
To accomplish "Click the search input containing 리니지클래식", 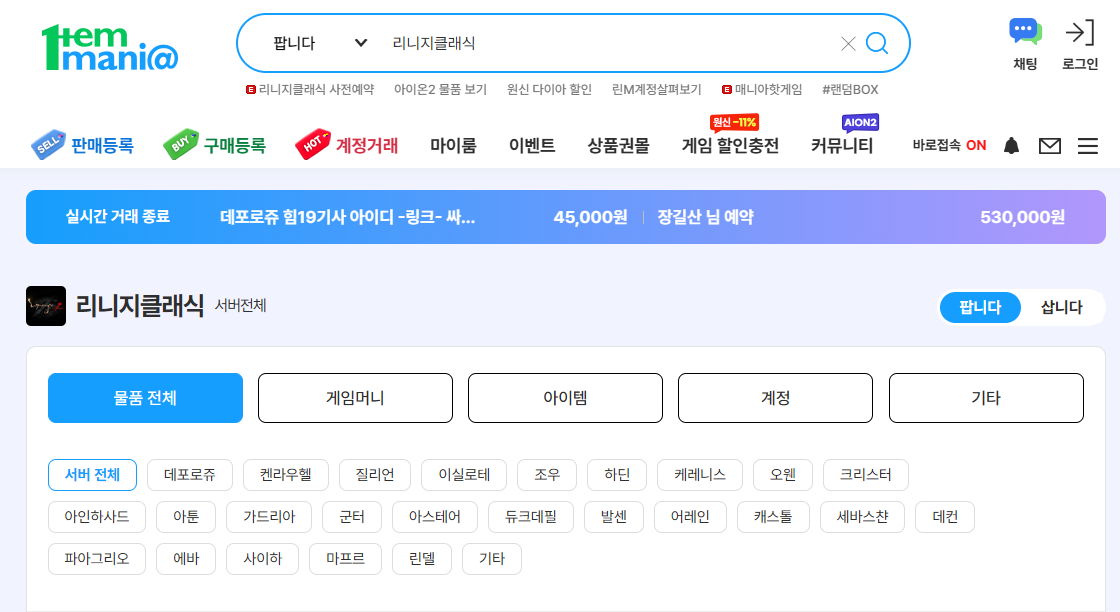I will point(607,43).
